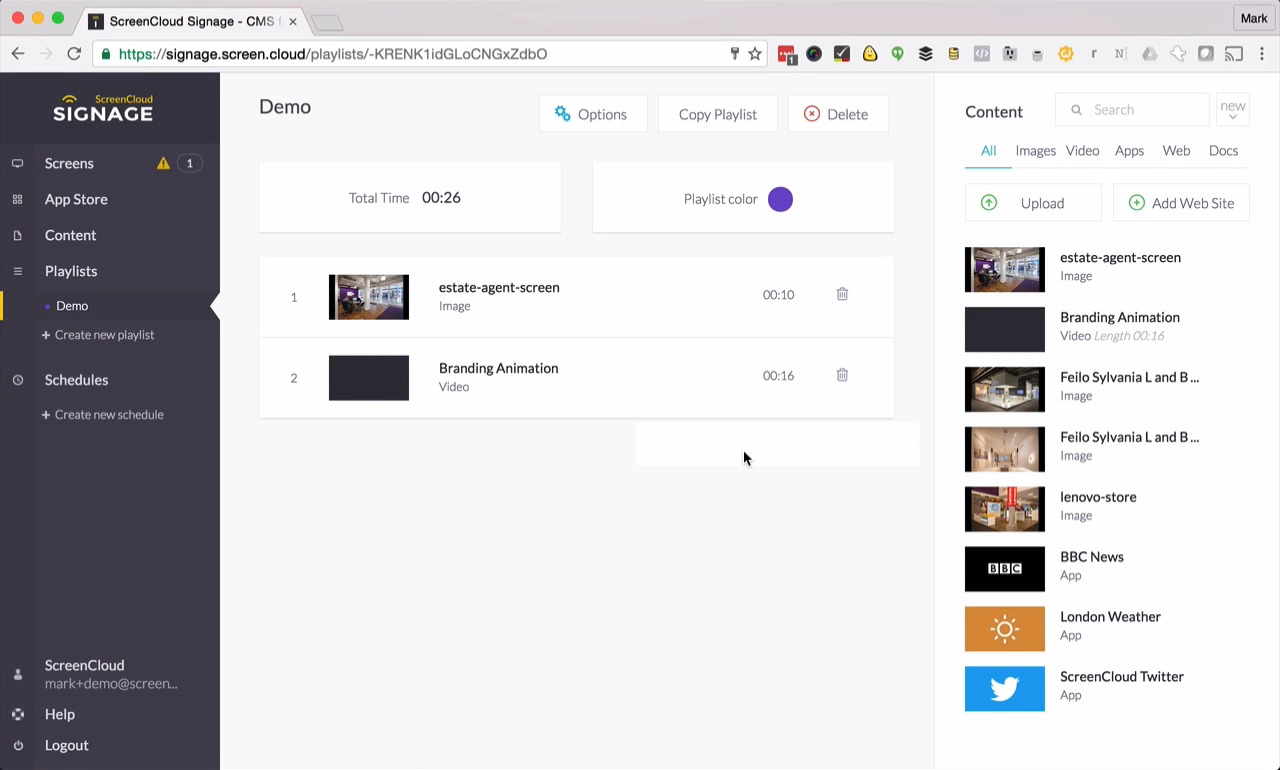
Task: Open the App Store sidebar item
Action: [x=76, y=199]
